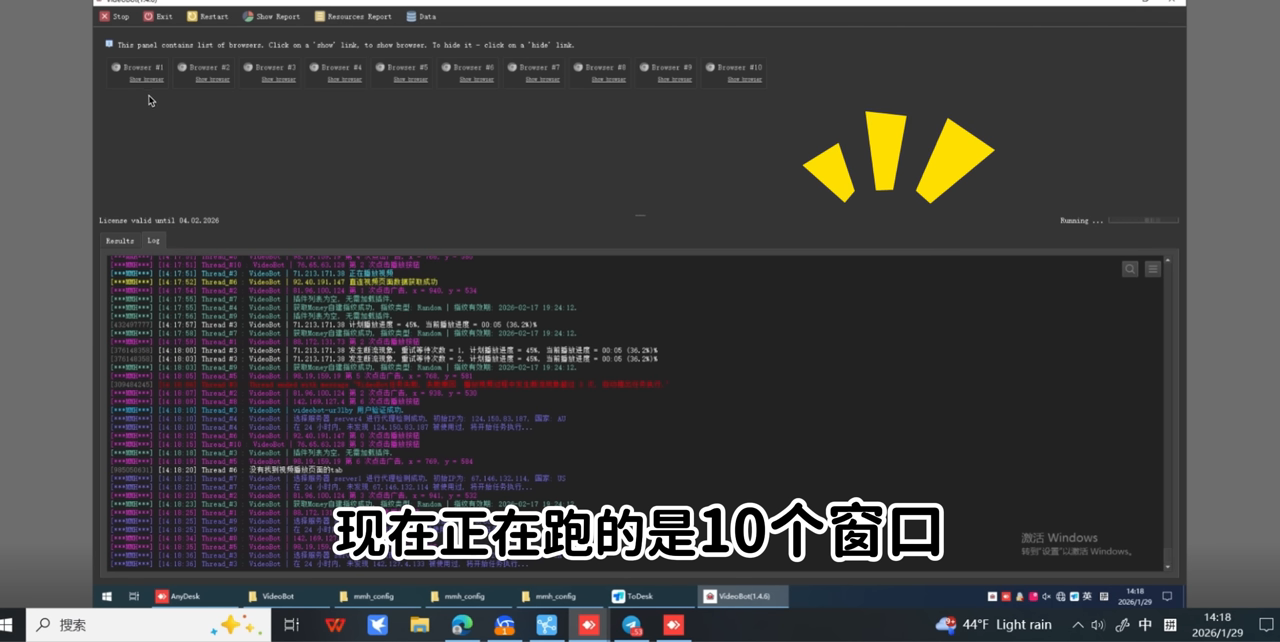The width and height of the screenshot is (1280, 642).
Task: Expand host system tray hidden icons
Action: click(1078, 625)
